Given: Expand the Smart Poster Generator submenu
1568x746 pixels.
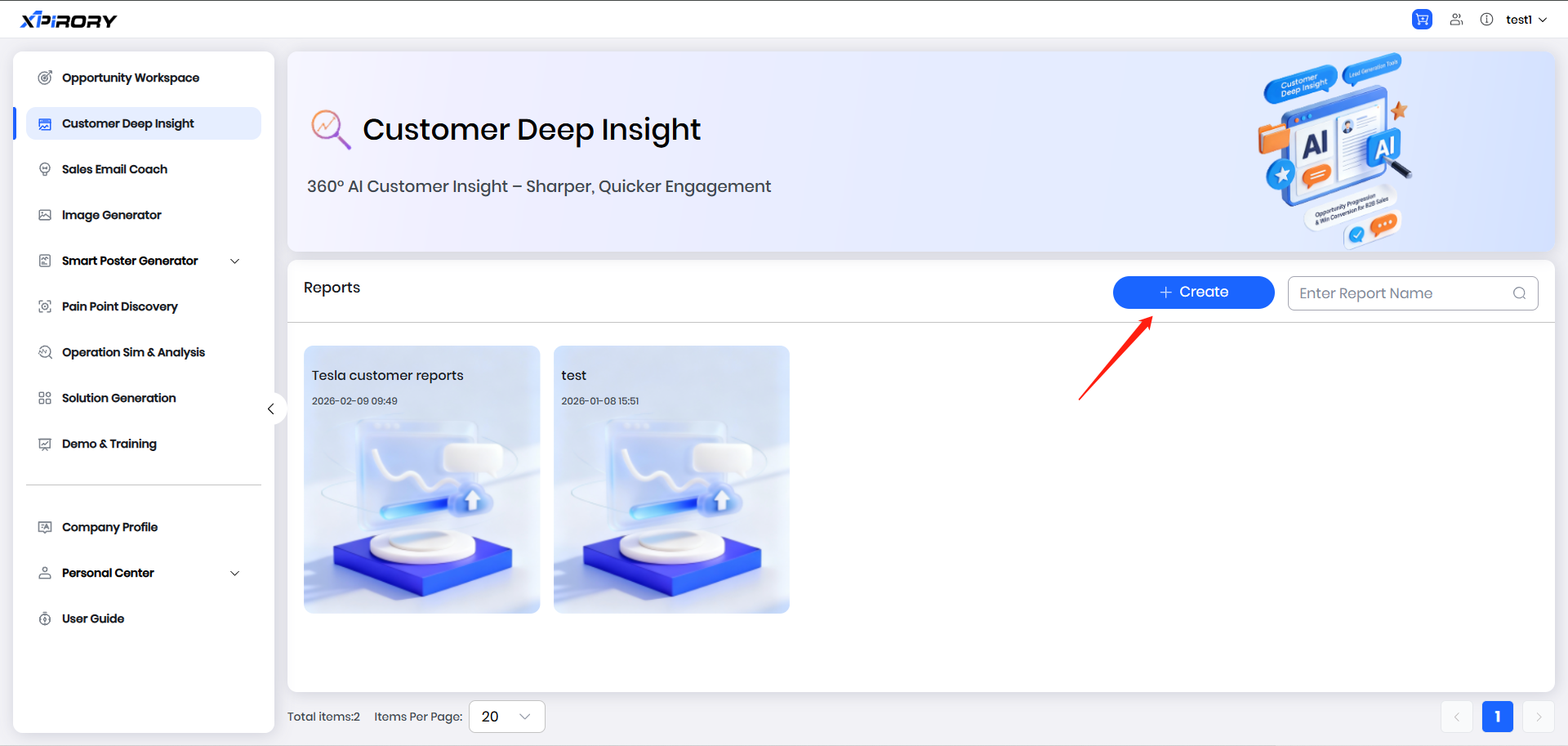Looking at the screenshot, I should tap(235, 261).
